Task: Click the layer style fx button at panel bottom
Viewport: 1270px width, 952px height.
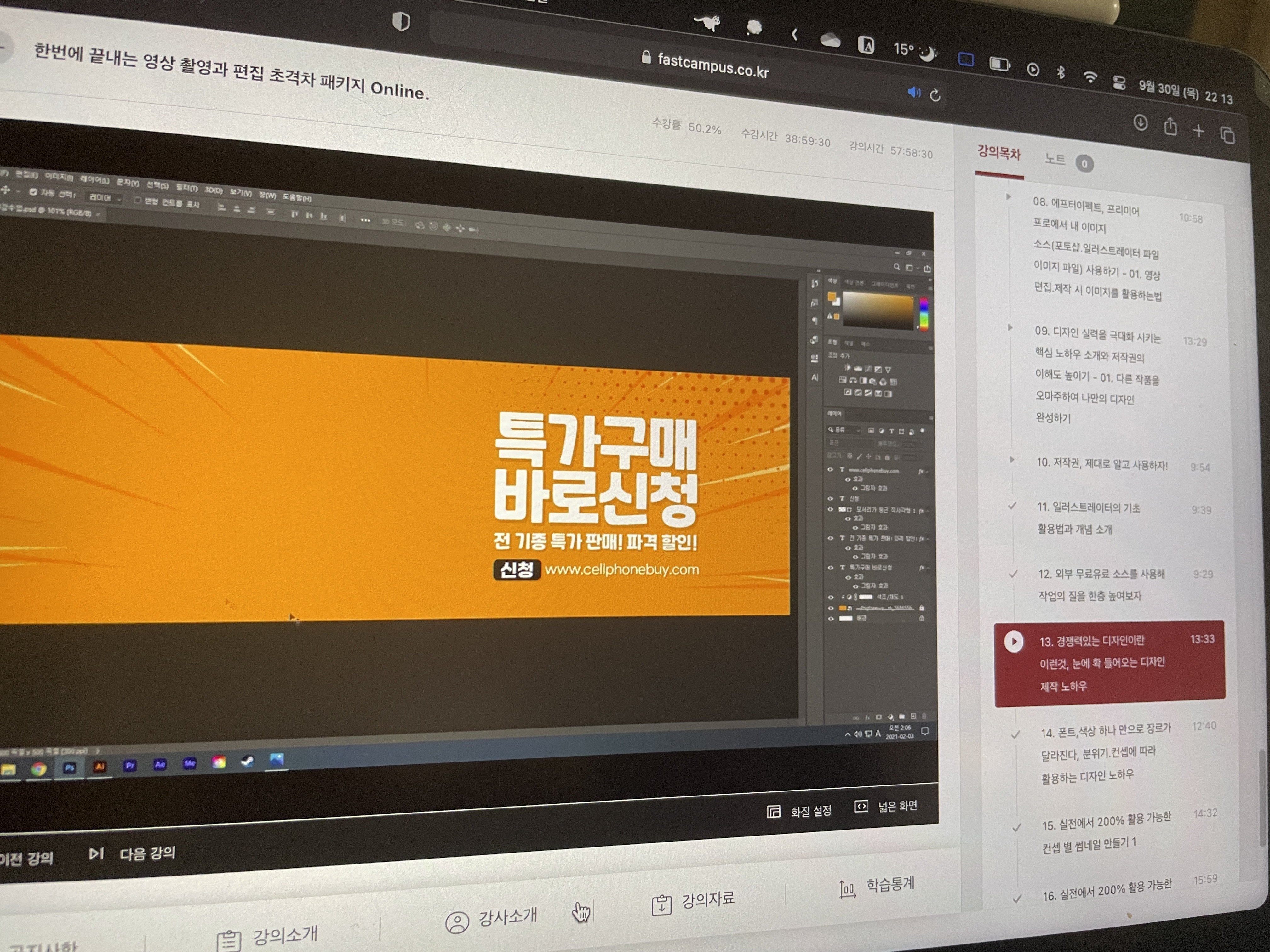Action: click(x=867, y=717)
